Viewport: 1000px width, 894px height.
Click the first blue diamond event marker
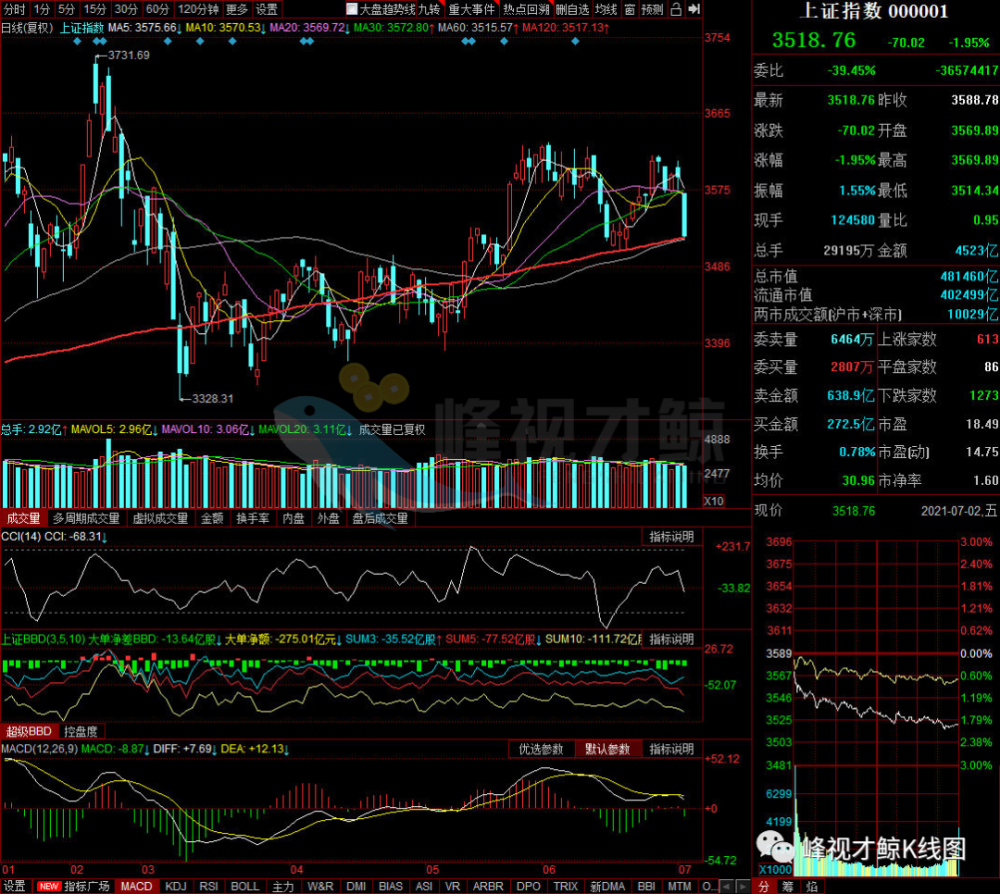(77, 41)
